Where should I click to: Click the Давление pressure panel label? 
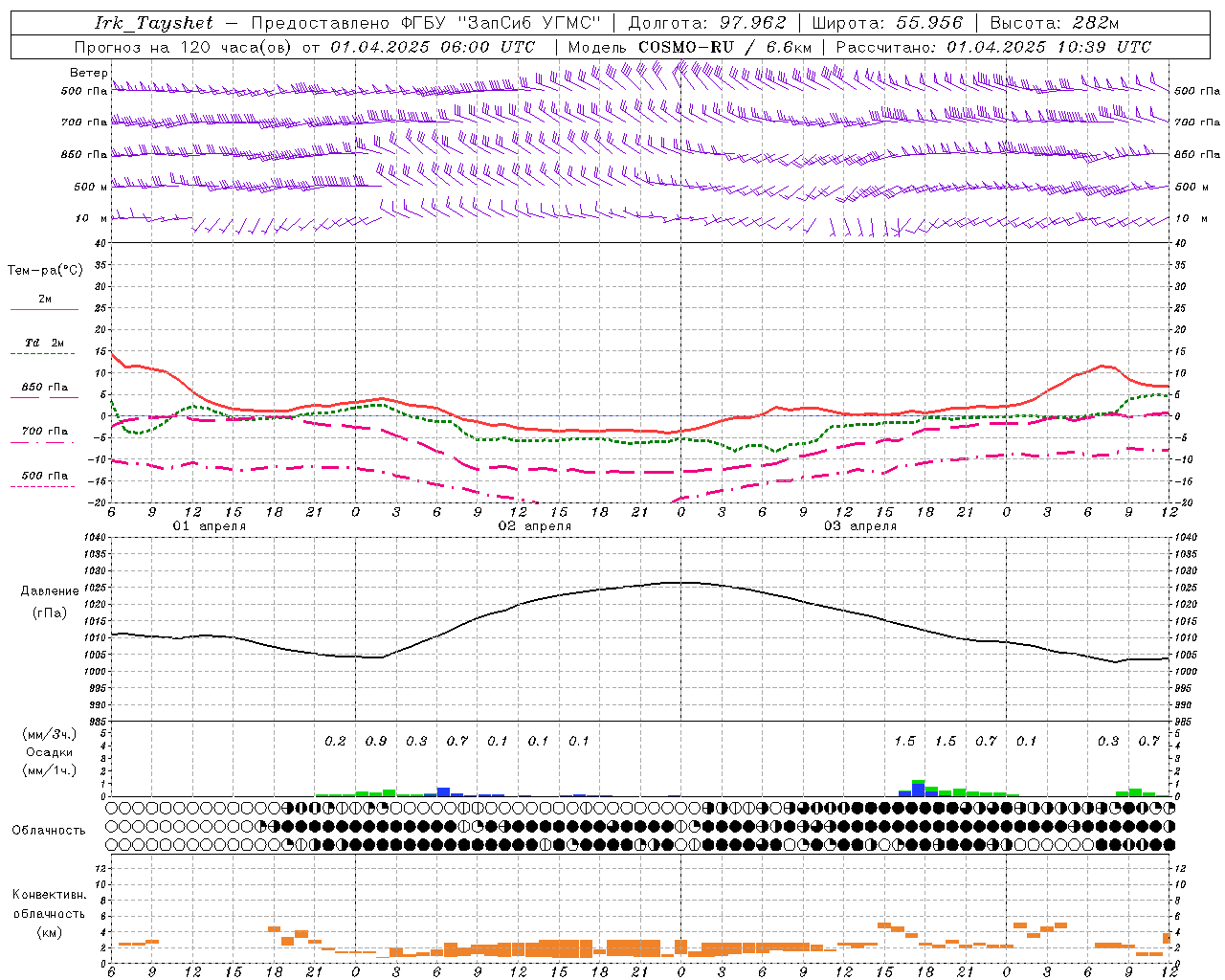pyautogui.click(x=50, y=591)
